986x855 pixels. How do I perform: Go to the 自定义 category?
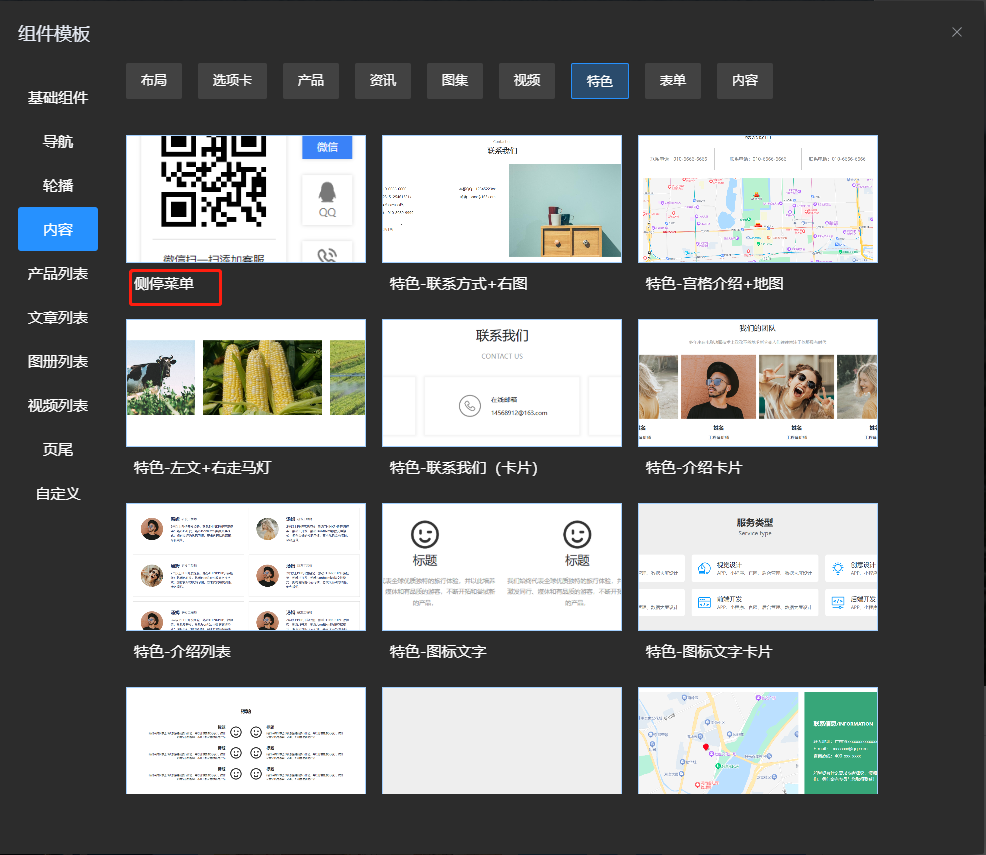coord(58,494)
